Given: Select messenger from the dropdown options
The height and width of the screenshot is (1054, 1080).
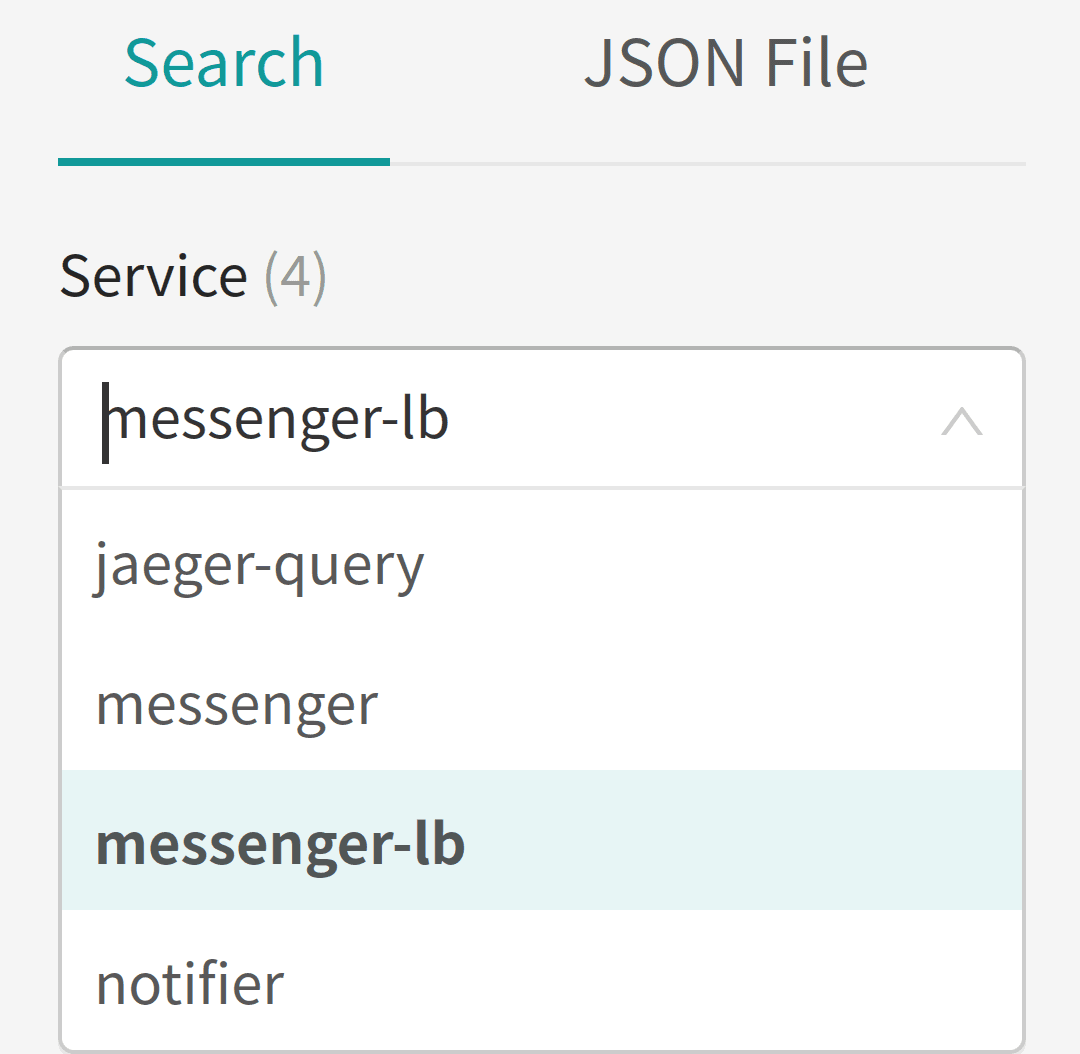Looking at the screenshot, I should (x=236, y=703).
